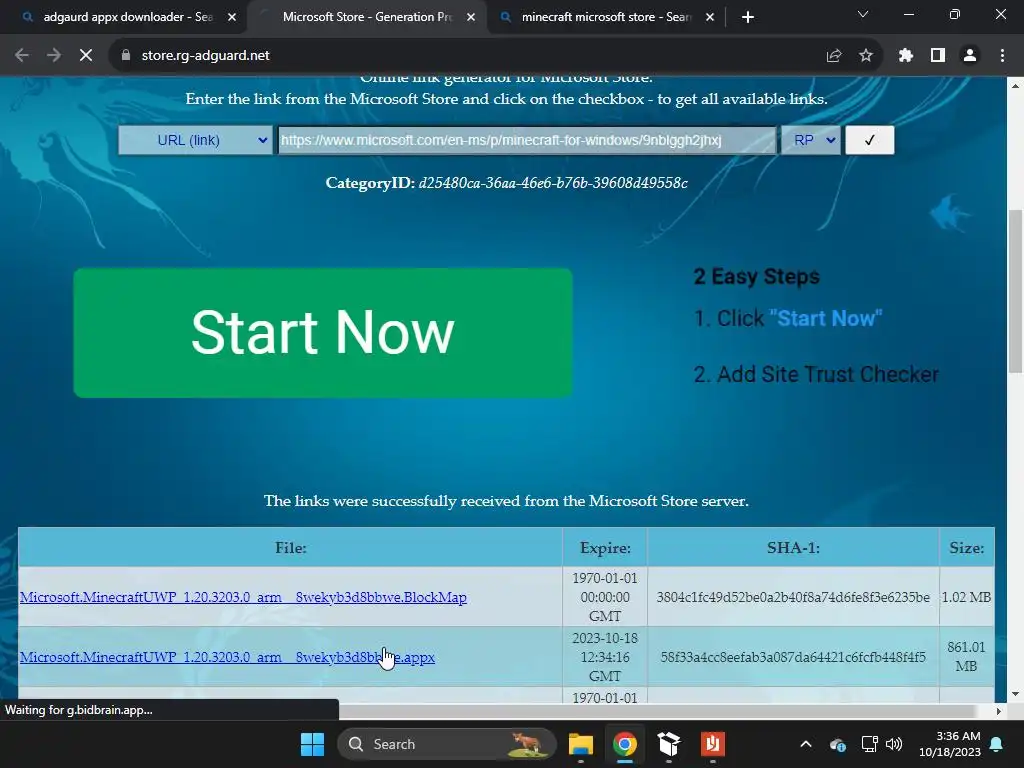Click the Chrome icon in the taskbar
Screen dimensions: 1024x768
pos(625,744)
